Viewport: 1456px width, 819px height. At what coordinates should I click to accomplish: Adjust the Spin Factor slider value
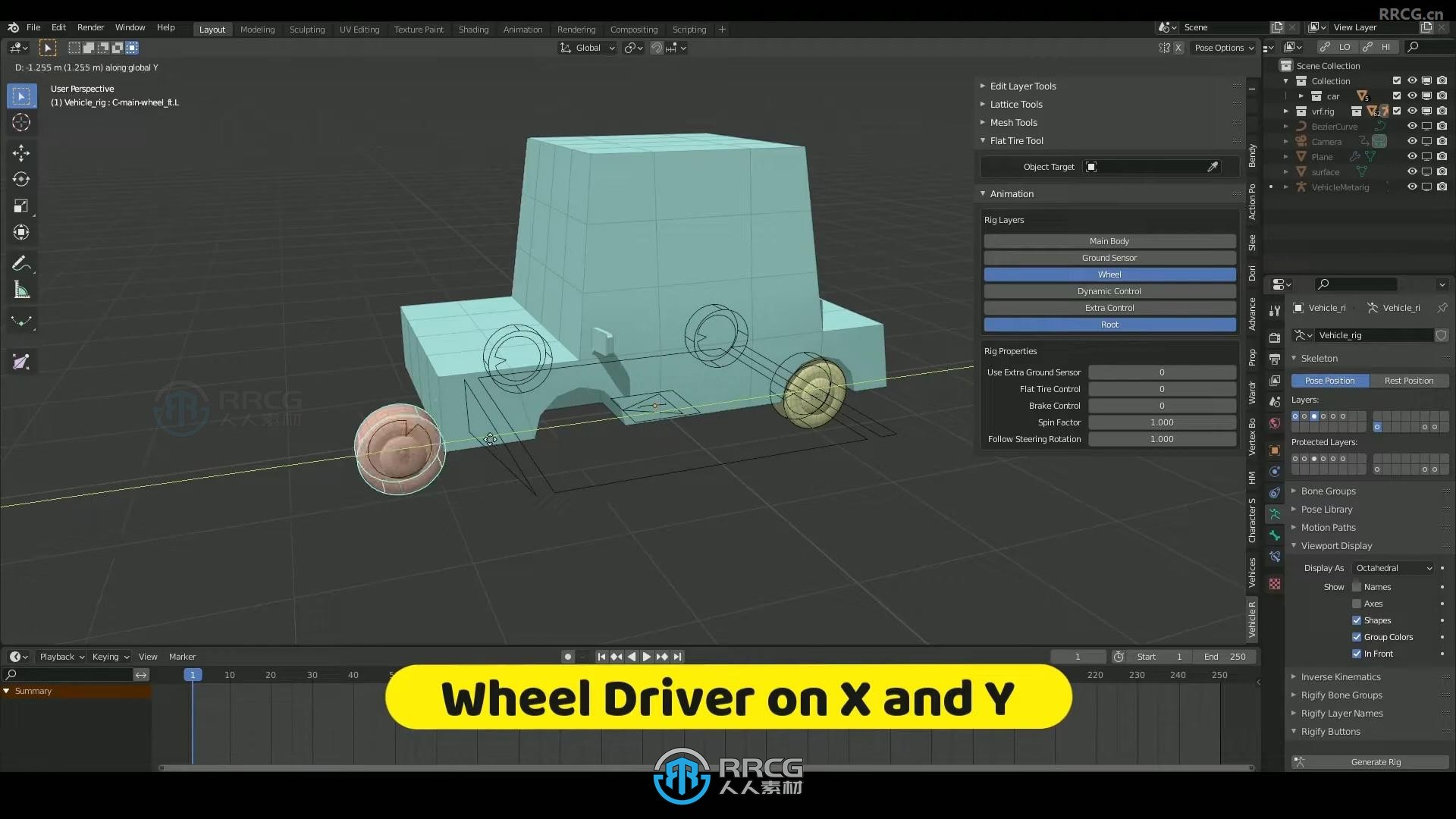click(x=1161, y=422)
